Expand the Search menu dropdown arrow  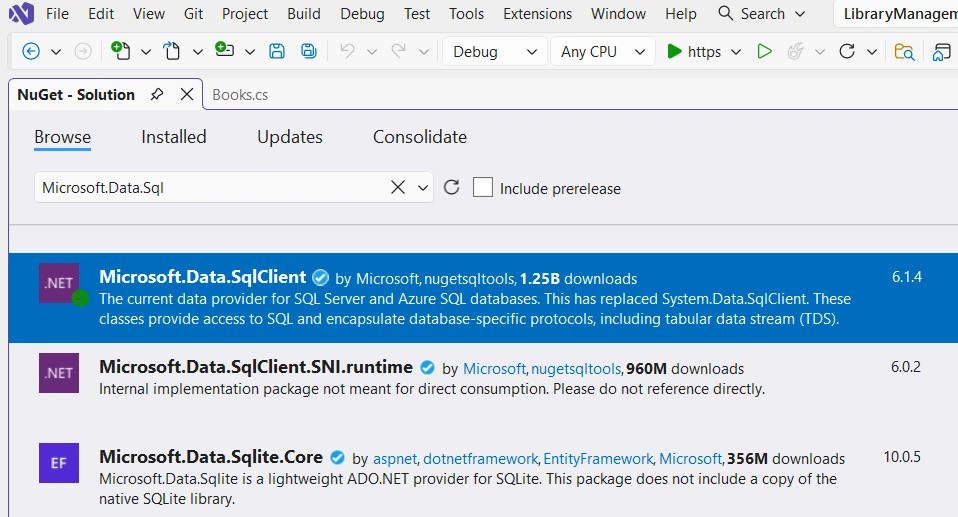800,13
